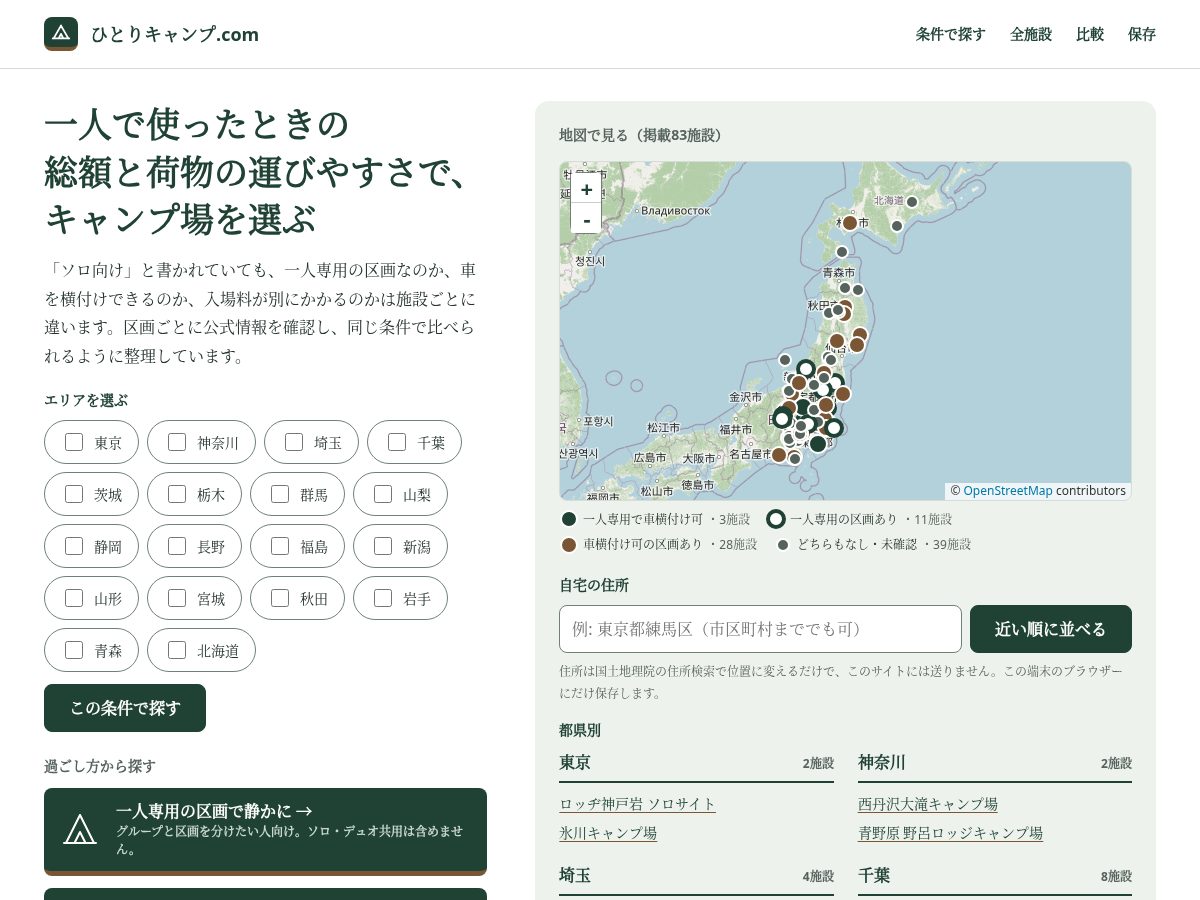
Task: Click the 埼玉 prefecture heading
Action: (575, 876)
